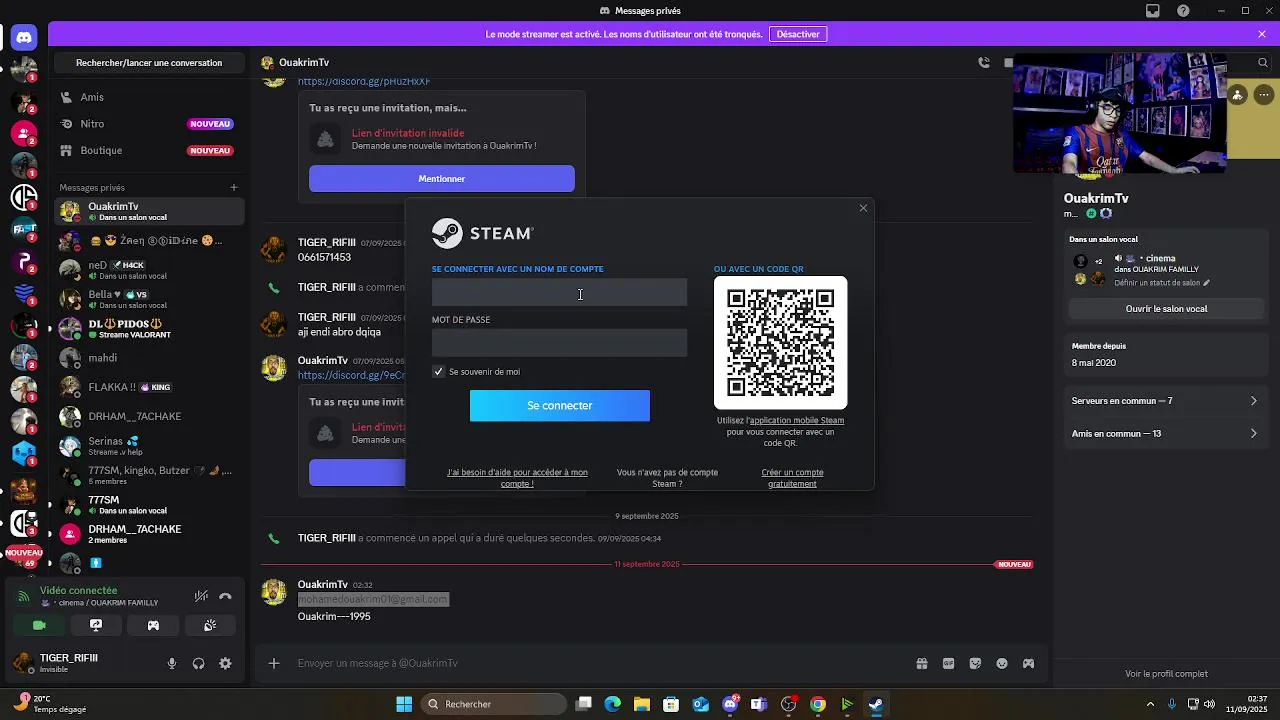Open the three-dot menu on profile banner

(1264, 95)
